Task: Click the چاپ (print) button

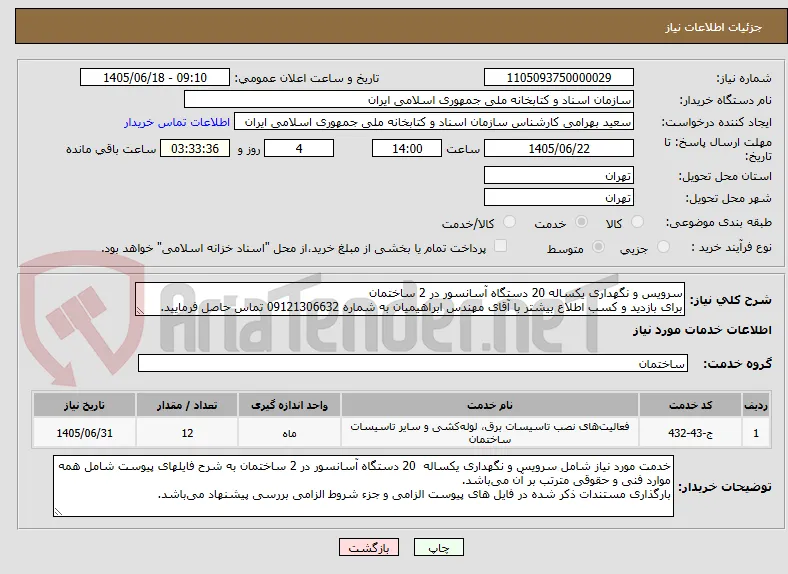Action: pos(439,547)
